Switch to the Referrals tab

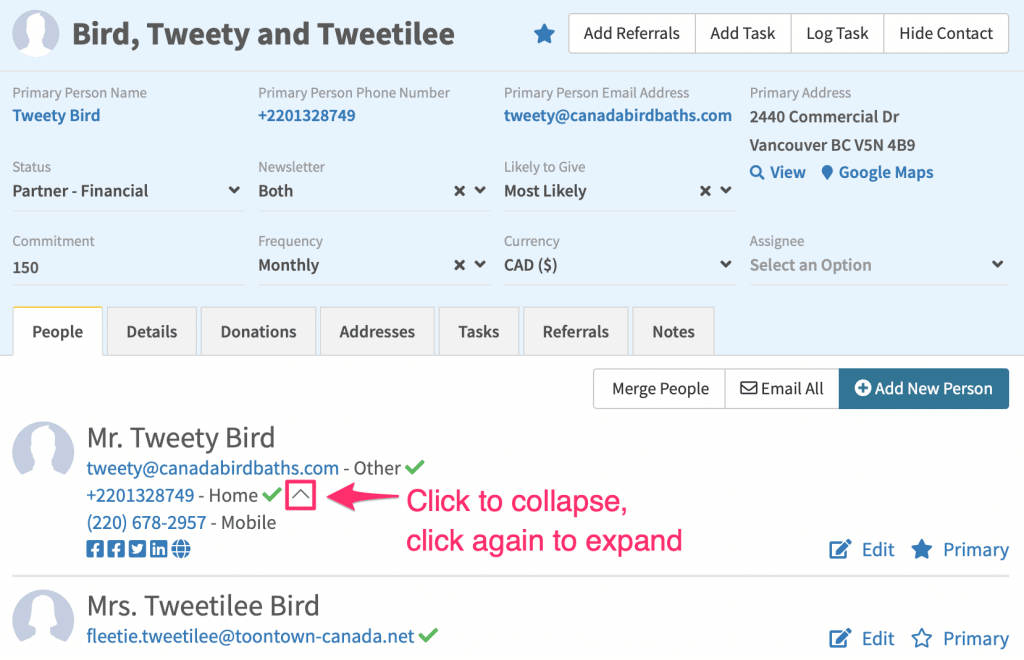pyautogui.click(x=576, y=332)
